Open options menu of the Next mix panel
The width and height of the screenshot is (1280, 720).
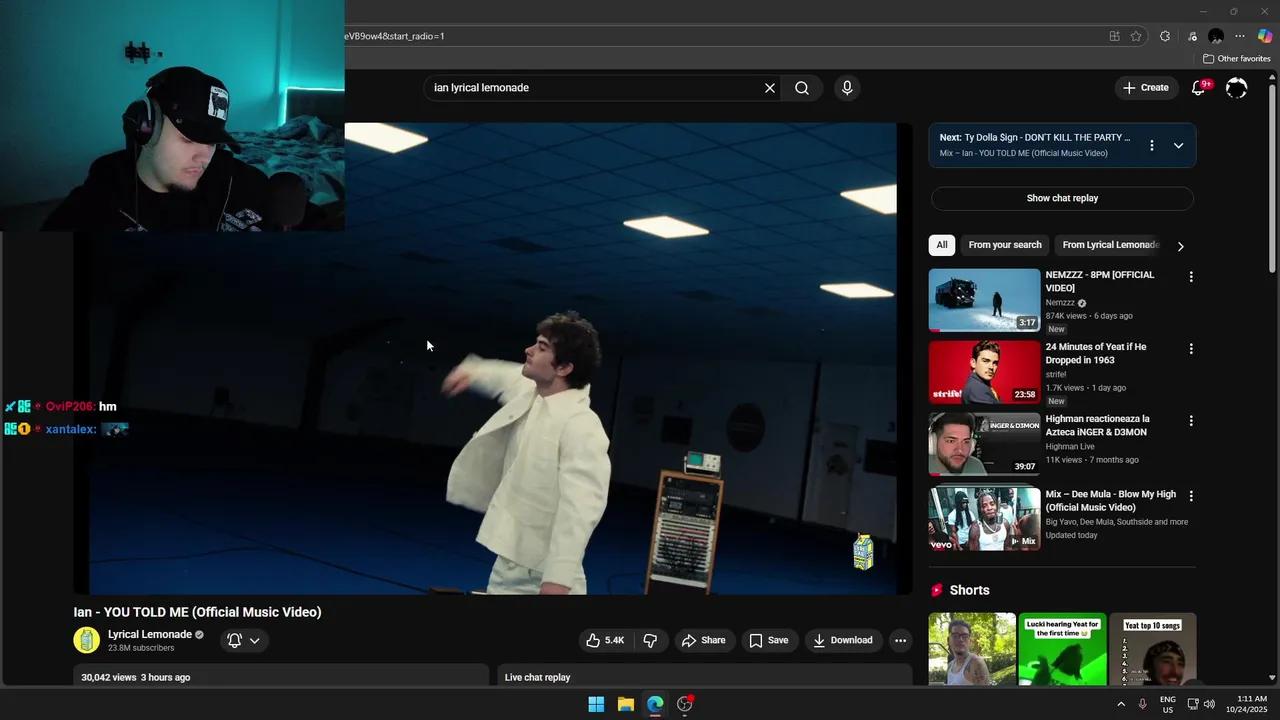pos(1152,145)
